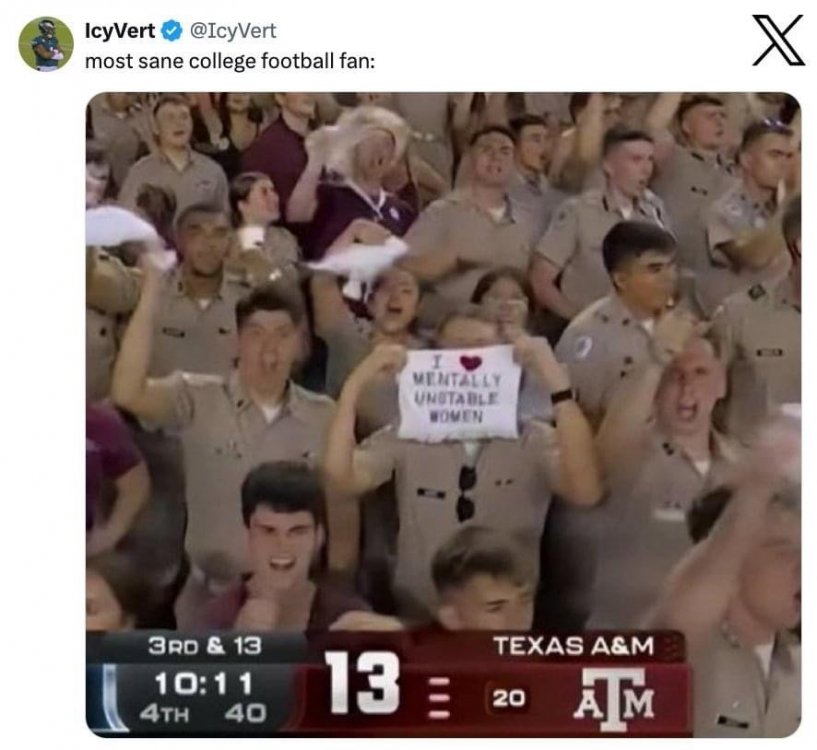Click the red heart on the sign
Image resolution: width=817 pixels, height=750 pixels.
[x=470, y=363]
